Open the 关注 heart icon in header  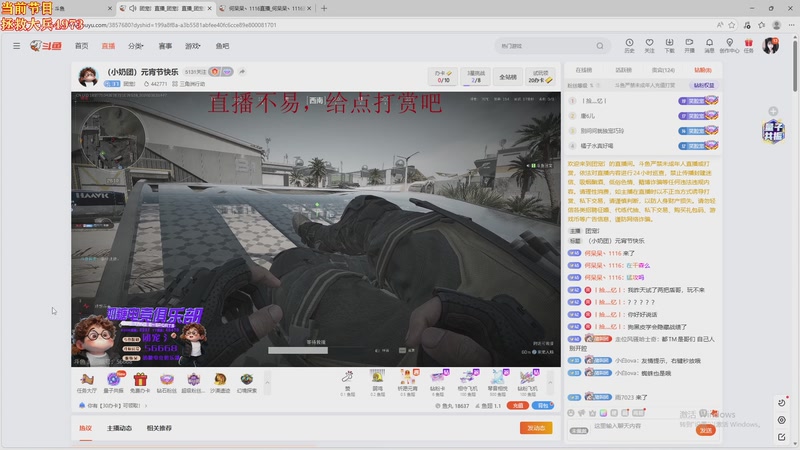649,45
